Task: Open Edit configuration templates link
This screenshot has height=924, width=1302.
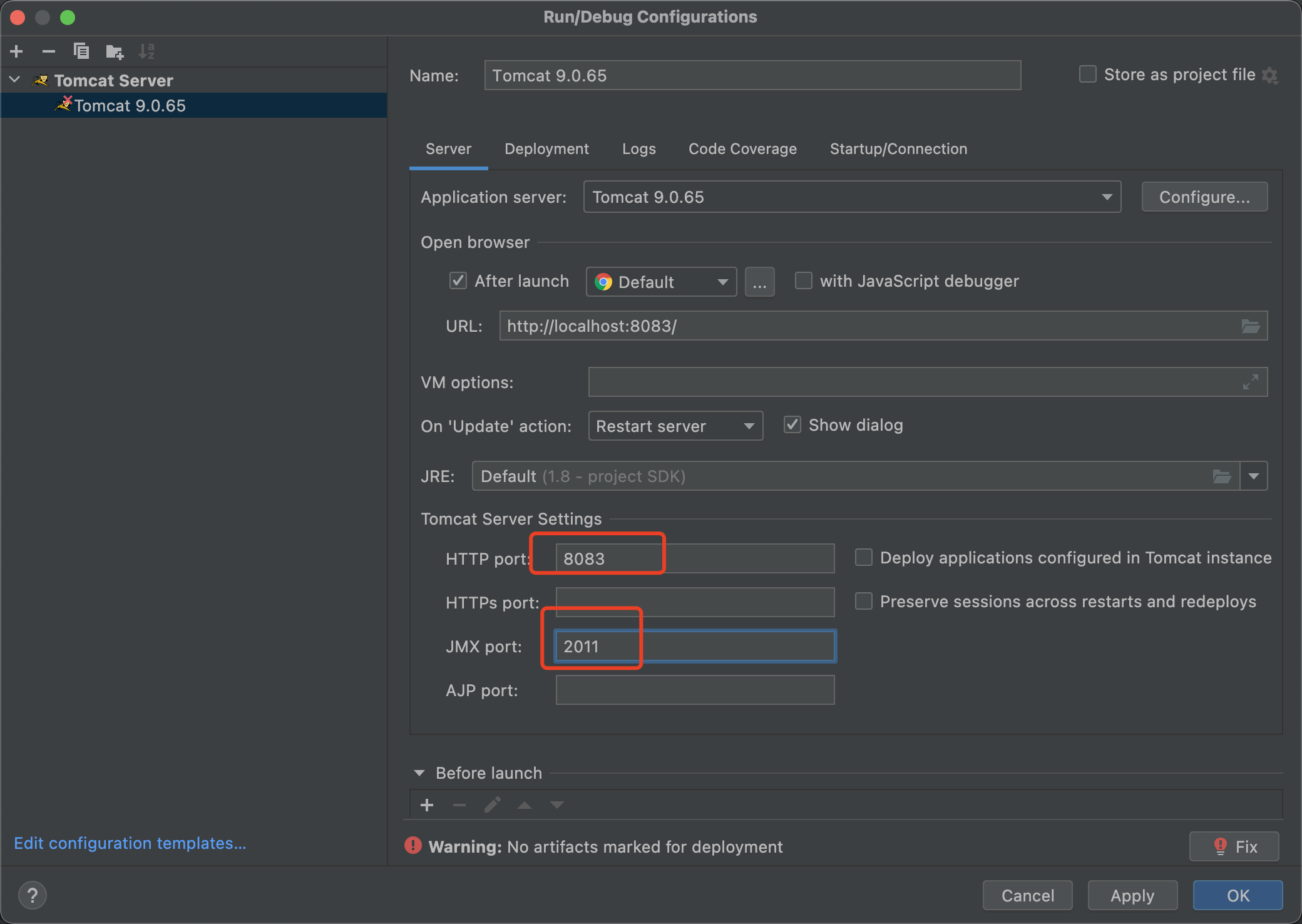Action: (130, 843)
